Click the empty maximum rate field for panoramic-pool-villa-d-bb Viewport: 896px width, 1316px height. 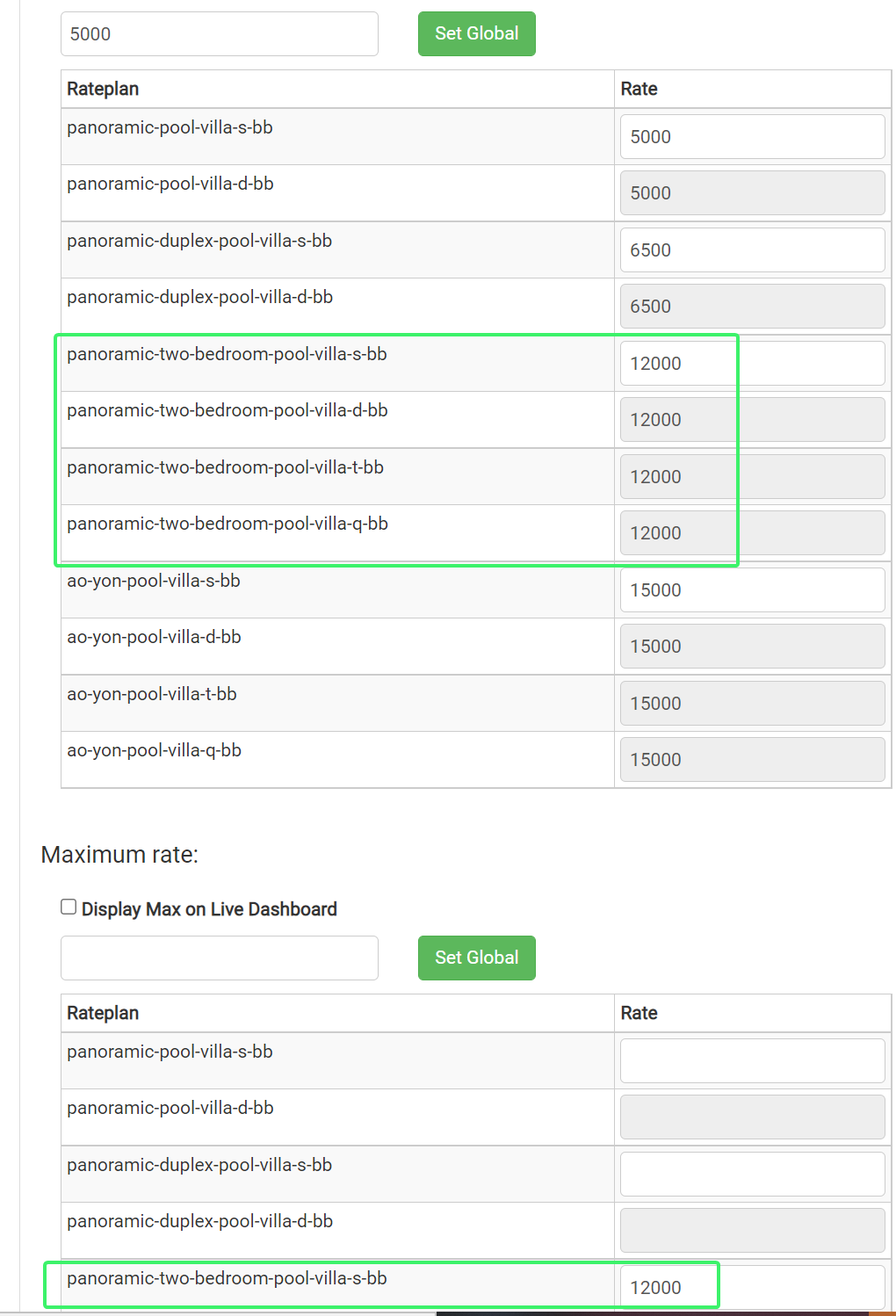coord(752,1117)
